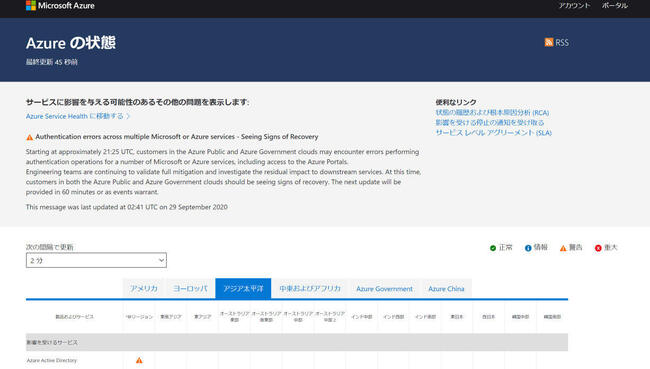The image size is (650, 369).
Task: Select the アジア太平洋 tab
Action: (x=243, y=289)
